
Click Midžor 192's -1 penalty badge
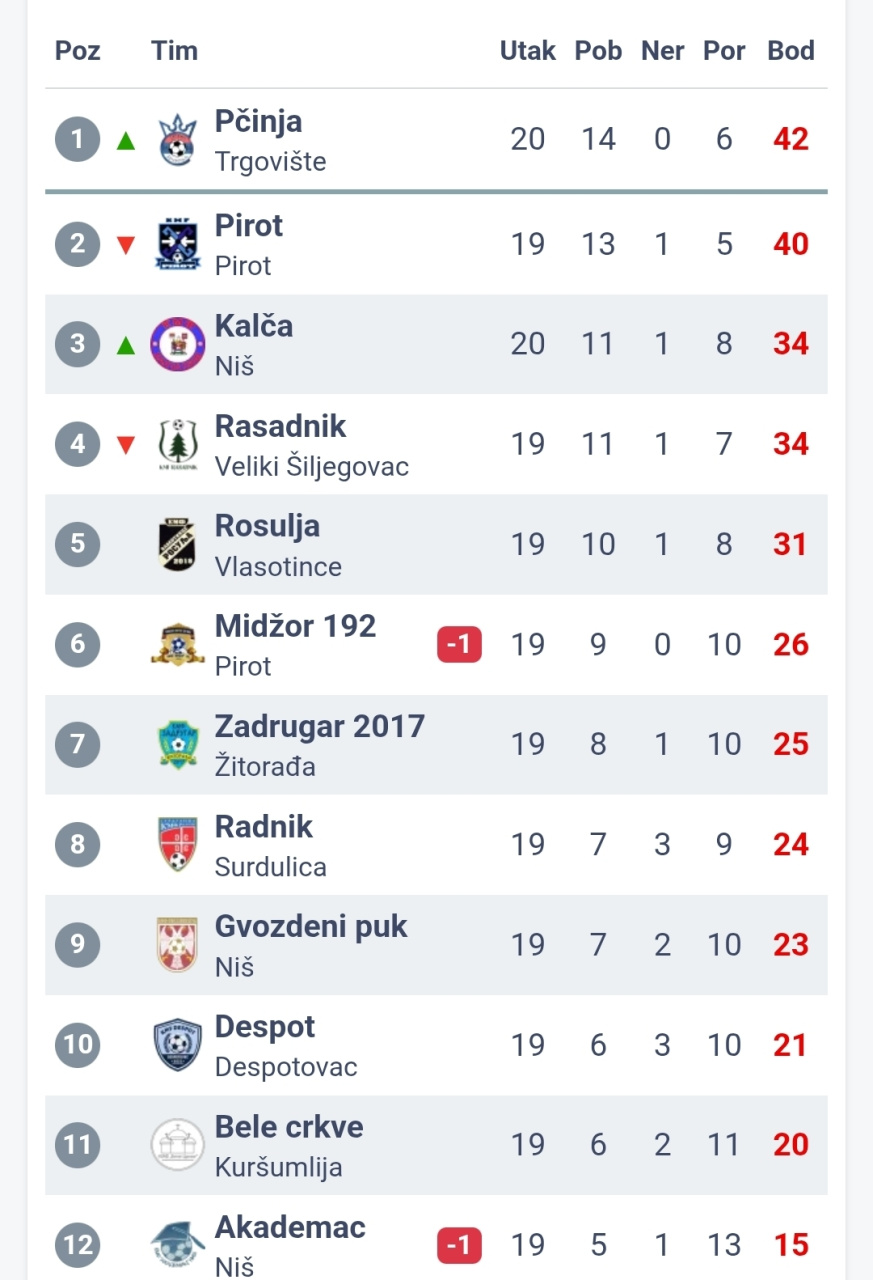click(x=459, y=645)
